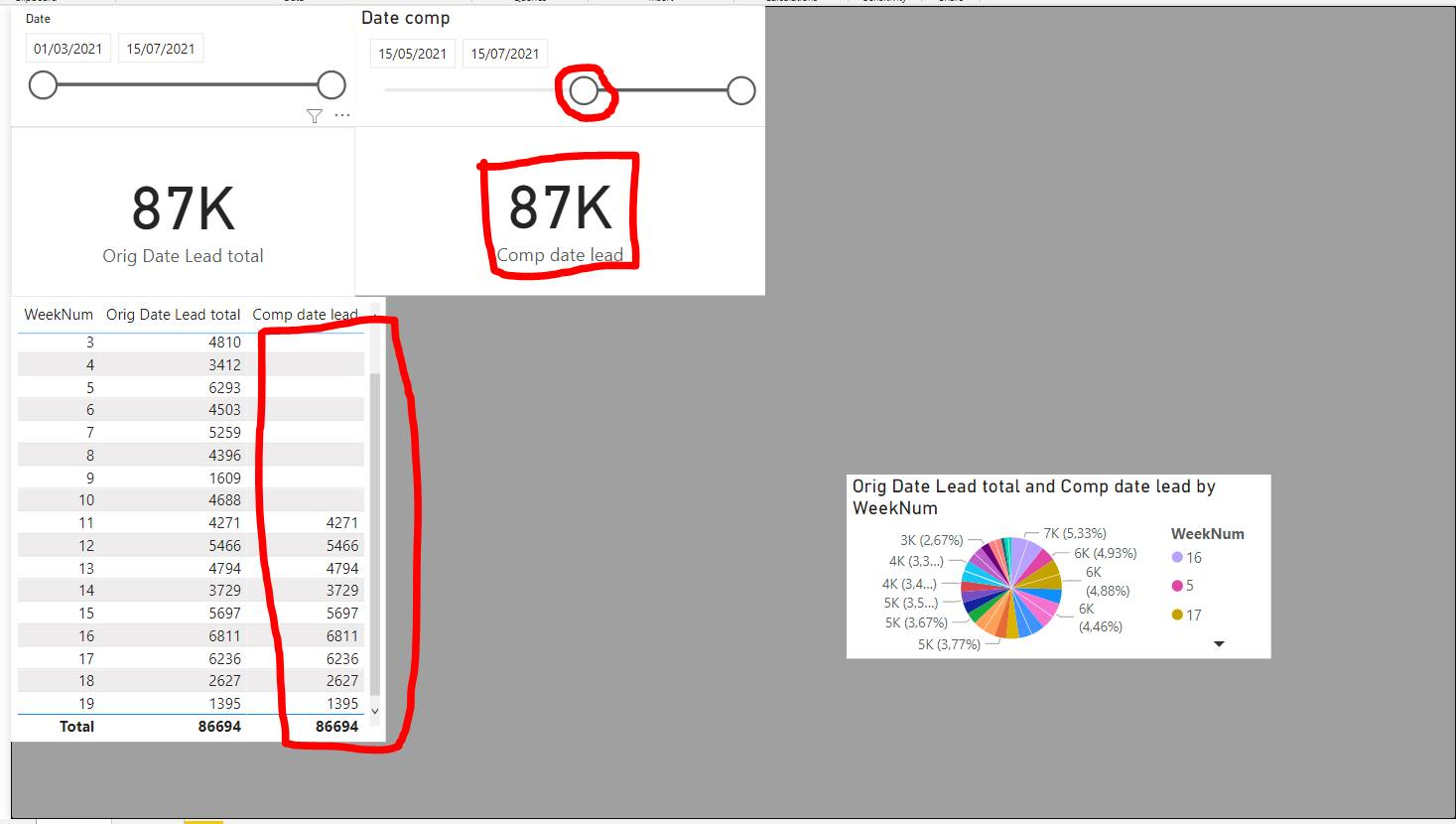The height and width of the screenshot is (824, 1456).
Task: Select 4794 in the Orig Date Lead total column
Action: point(224,569)
